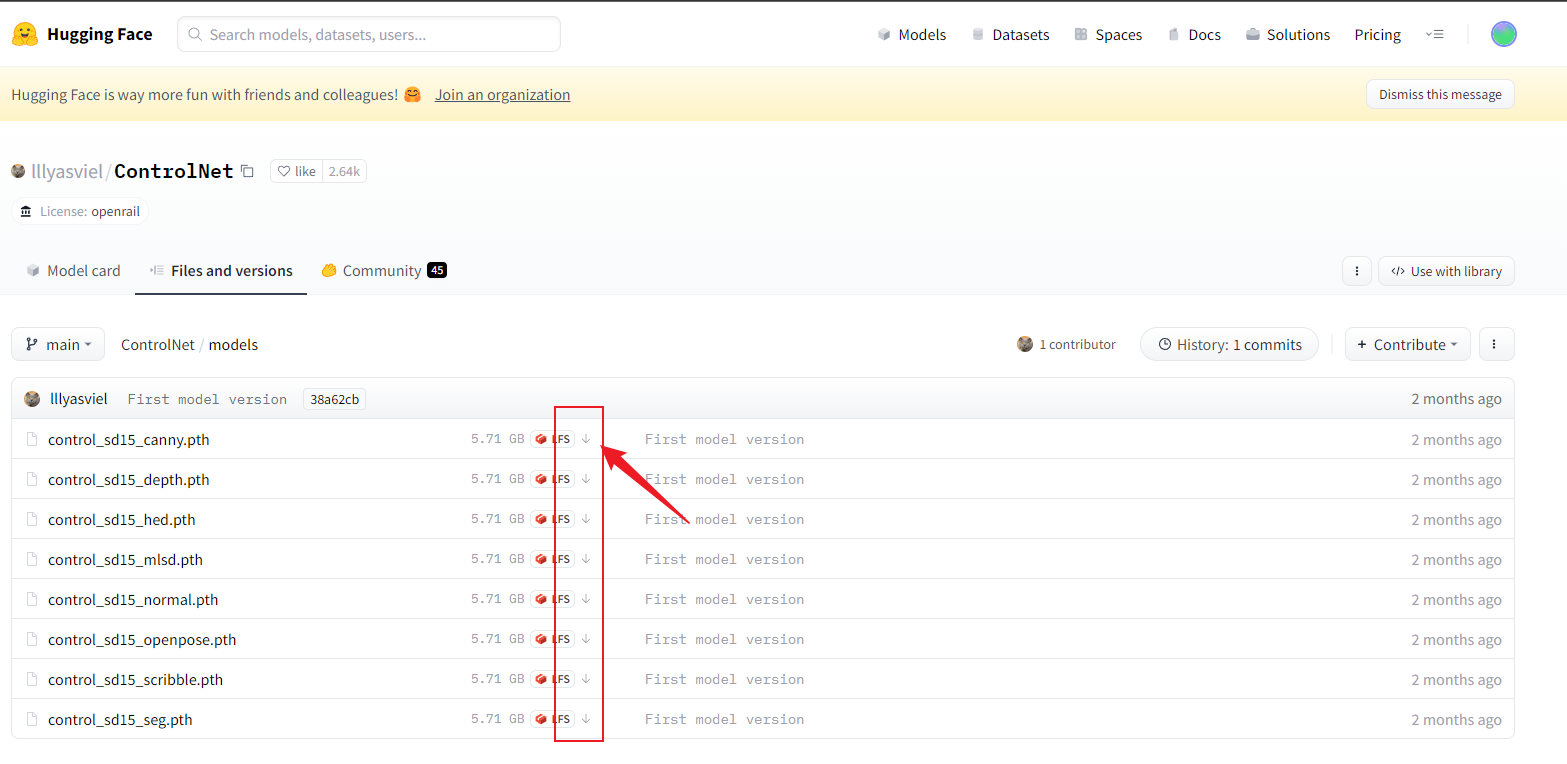Click '2 months ago' in control_sd15_seg.pth row
This screenshot has height=764, width=1567.
pyautogui.click(x=1456, y=720)
